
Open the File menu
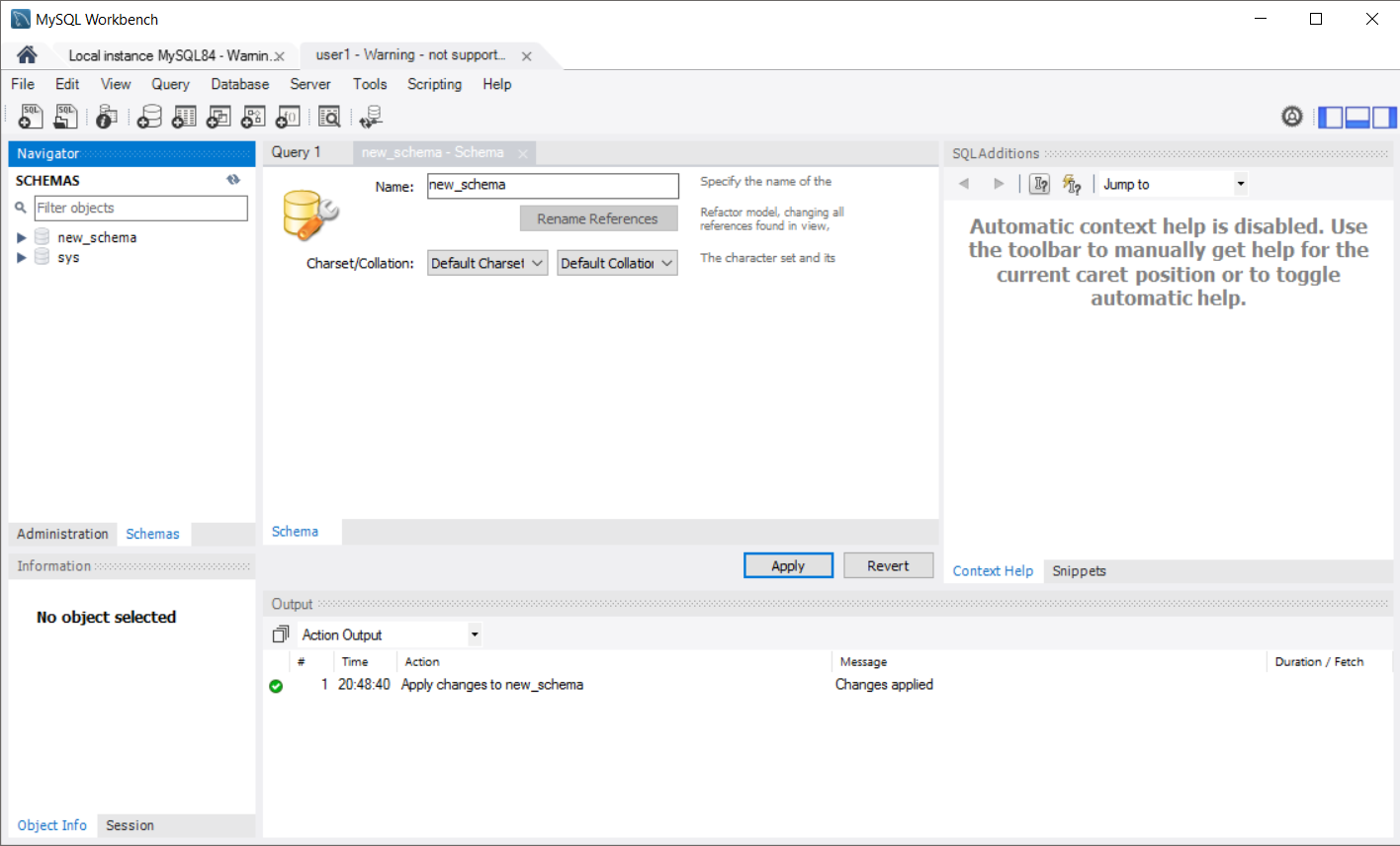23,84
